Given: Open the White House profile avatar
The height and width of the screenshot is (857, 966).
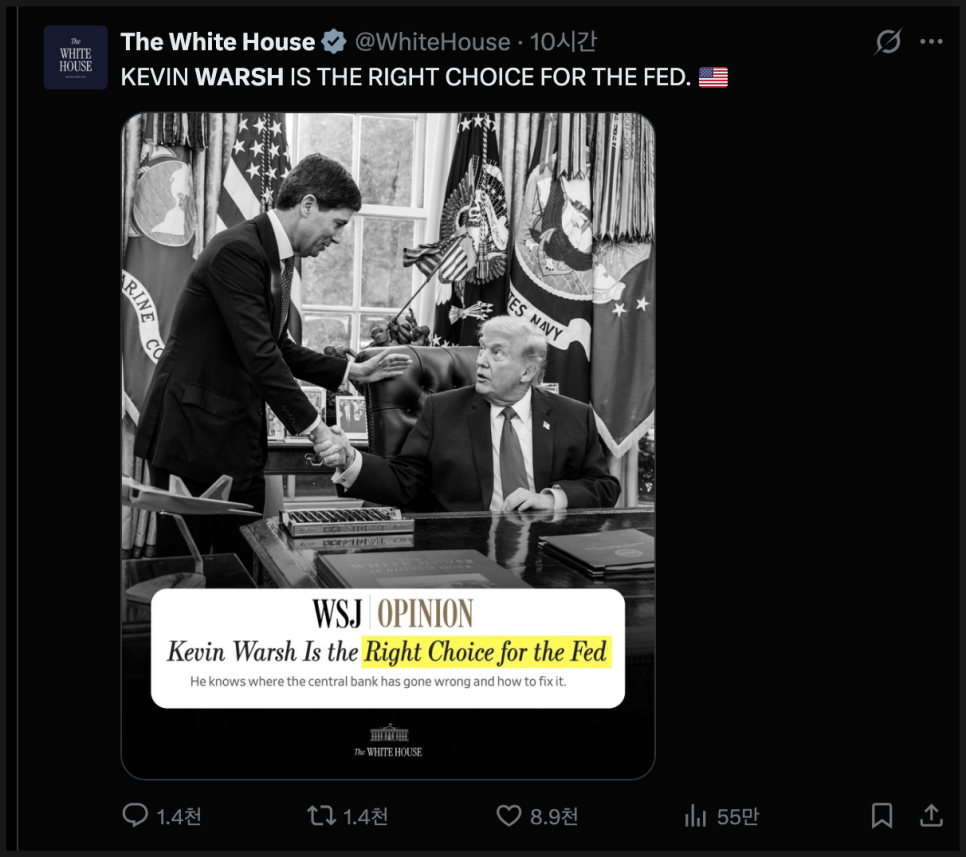Looking at the screenshot, I should 75,58.
